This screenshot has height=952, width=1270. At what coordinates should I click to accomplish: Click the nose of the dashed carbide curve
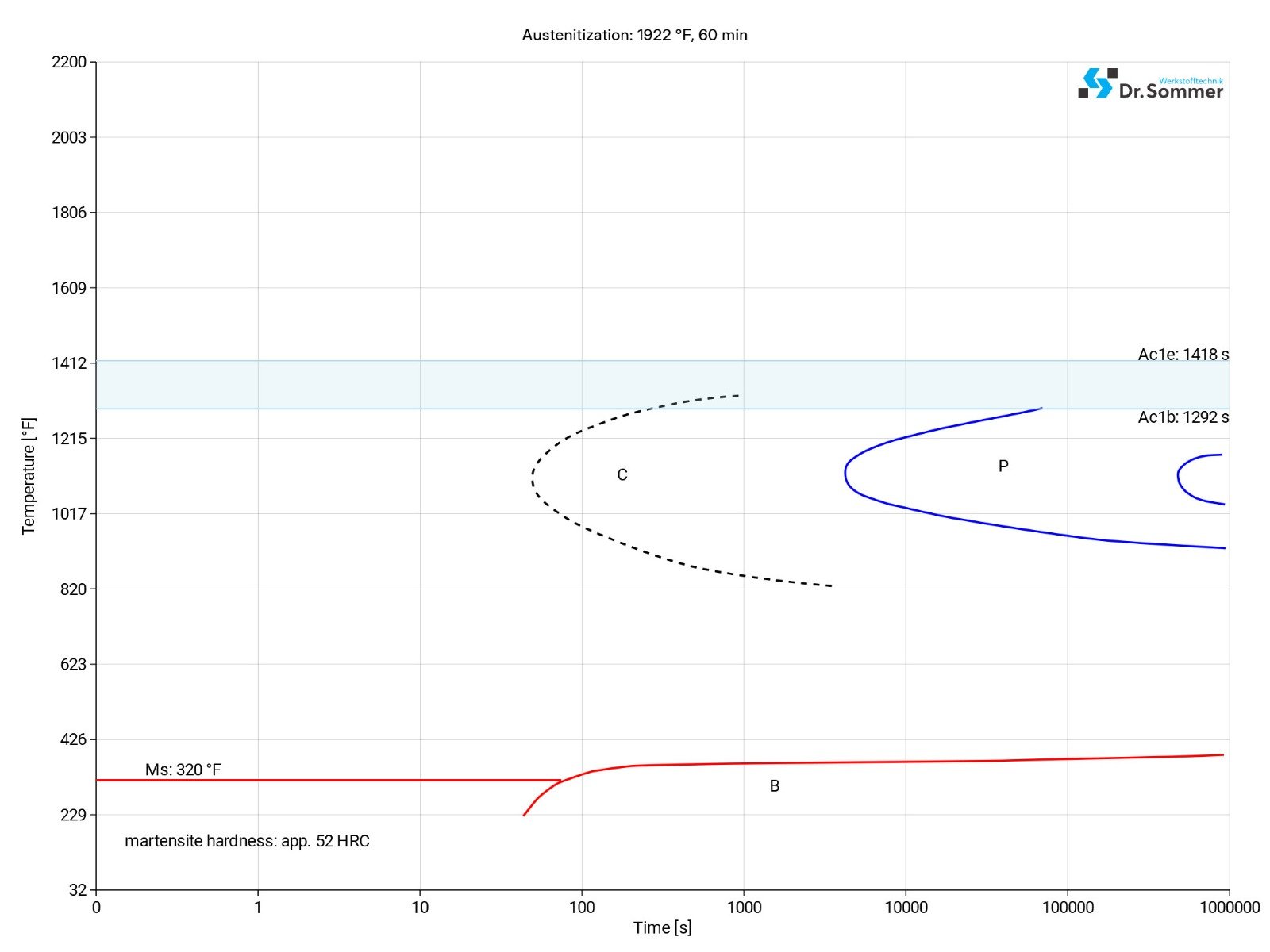[533, 478]
